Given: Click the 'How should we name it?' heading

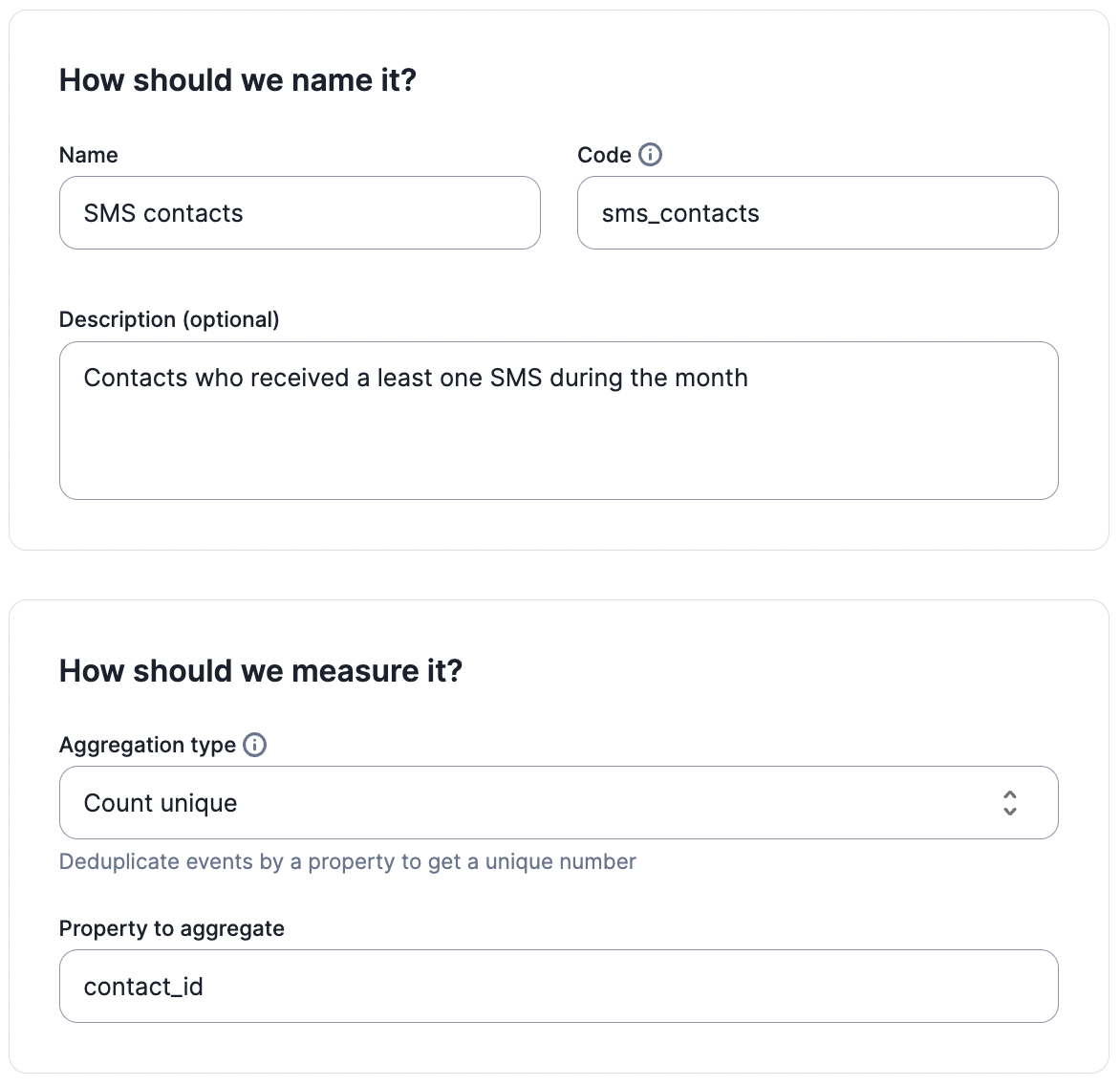Looking at the screenshot, I should pyautogui.click(x=238, y=80).
